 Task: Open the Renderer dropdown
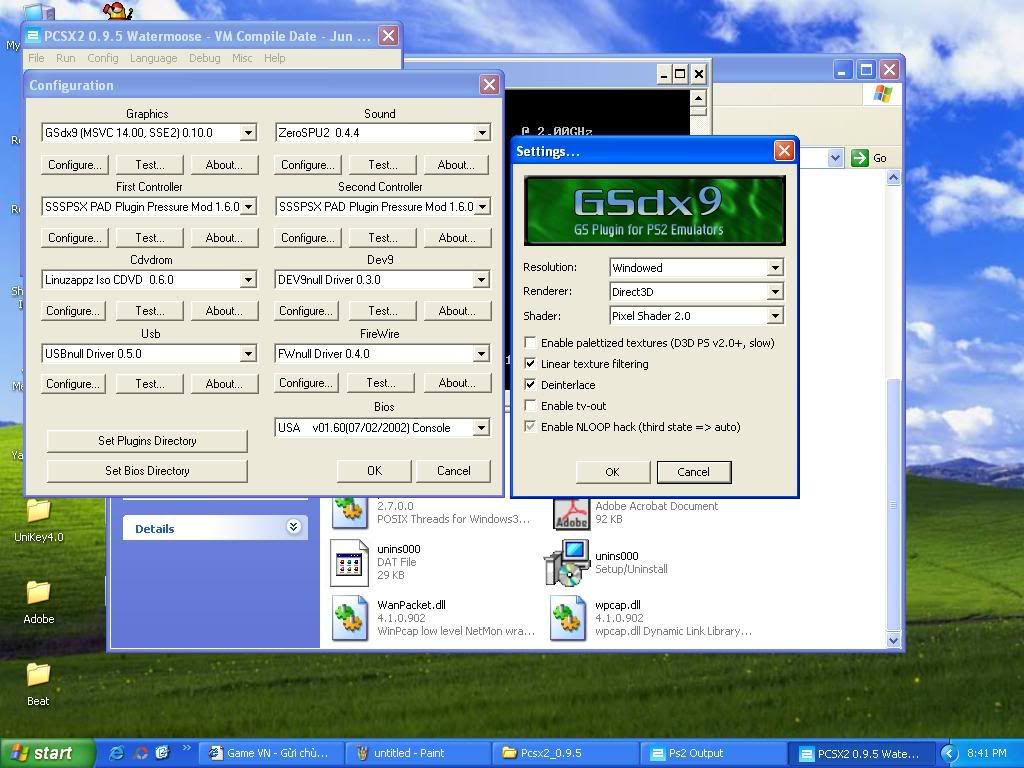click(775, 292)
